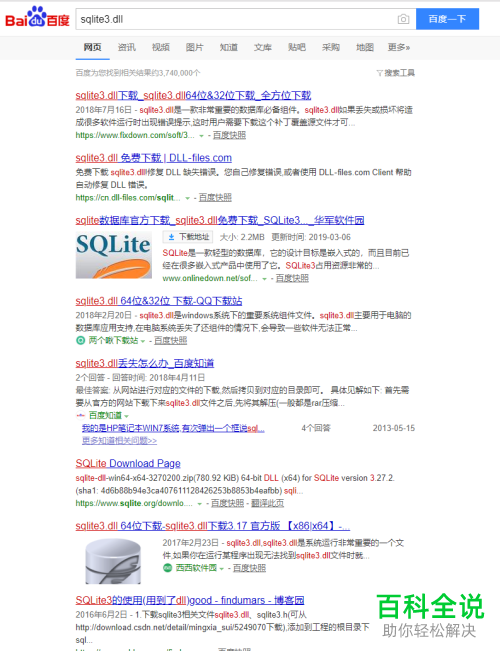500x651 pixels.
Task: Open the 地图 tab
Action: (365, 47)
